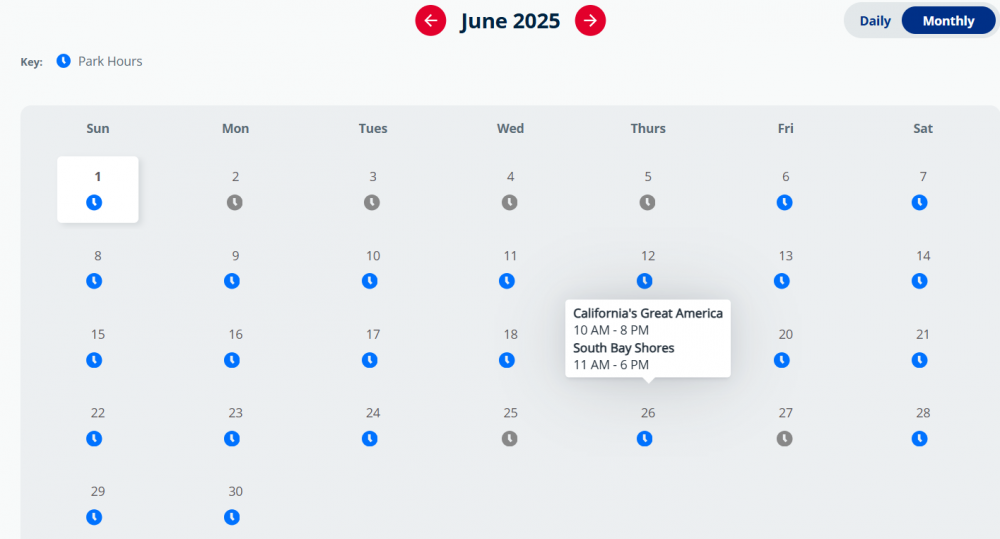1000x539 pixels.
Task: Click the clock icon under June 30
Action: coord(232,517)
